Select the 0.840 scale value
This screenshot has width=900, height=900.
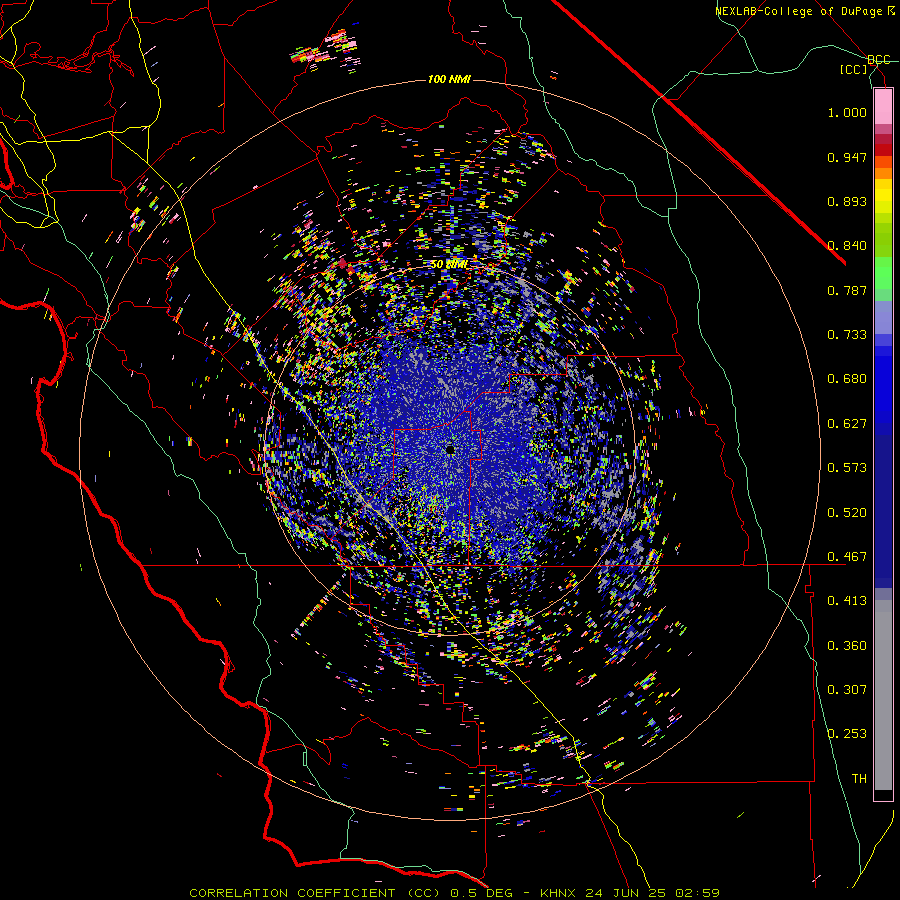847,246
